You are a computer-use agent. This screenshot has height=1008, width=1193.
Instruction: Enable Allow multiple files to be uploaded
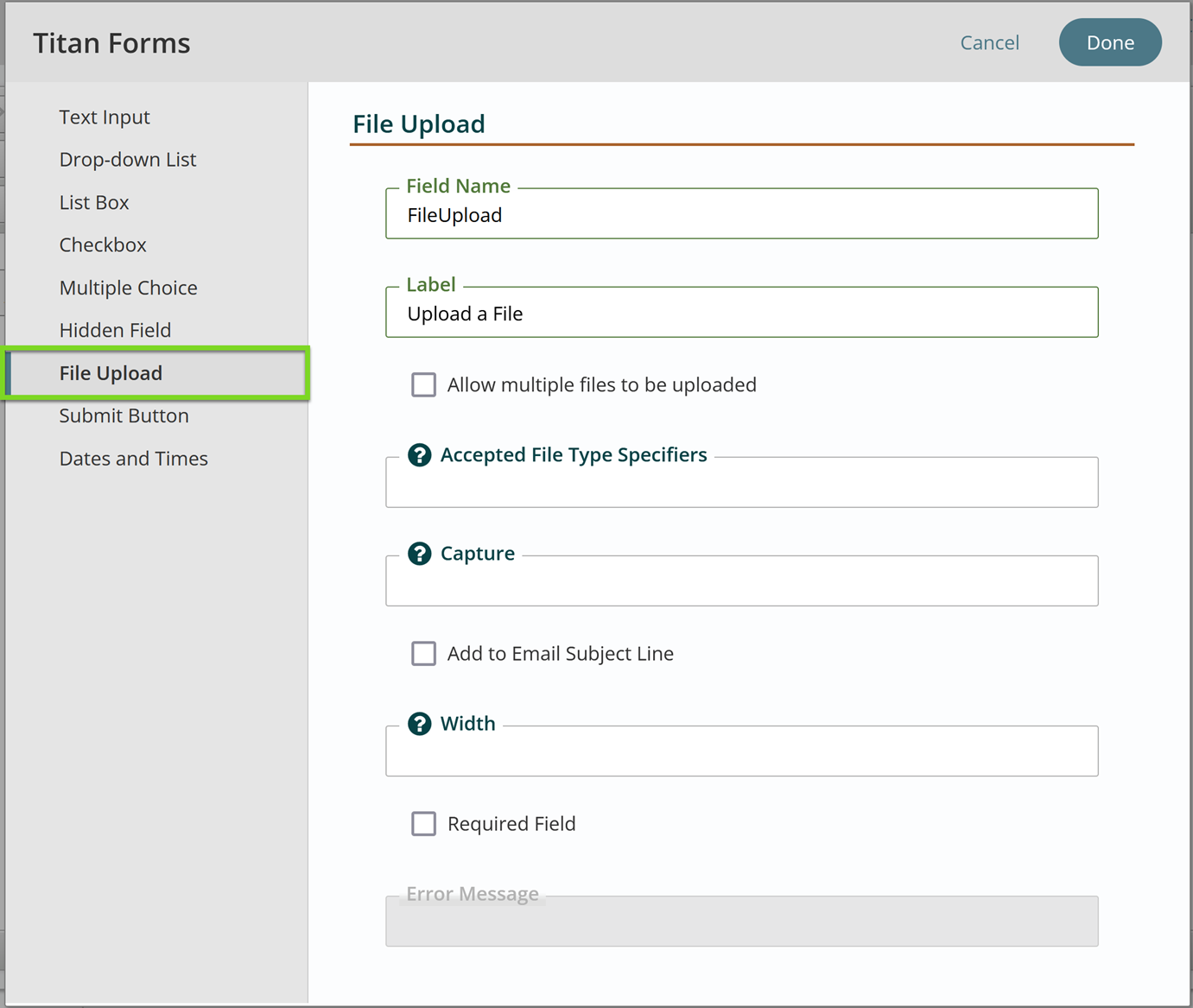click(x=423, y=384)
